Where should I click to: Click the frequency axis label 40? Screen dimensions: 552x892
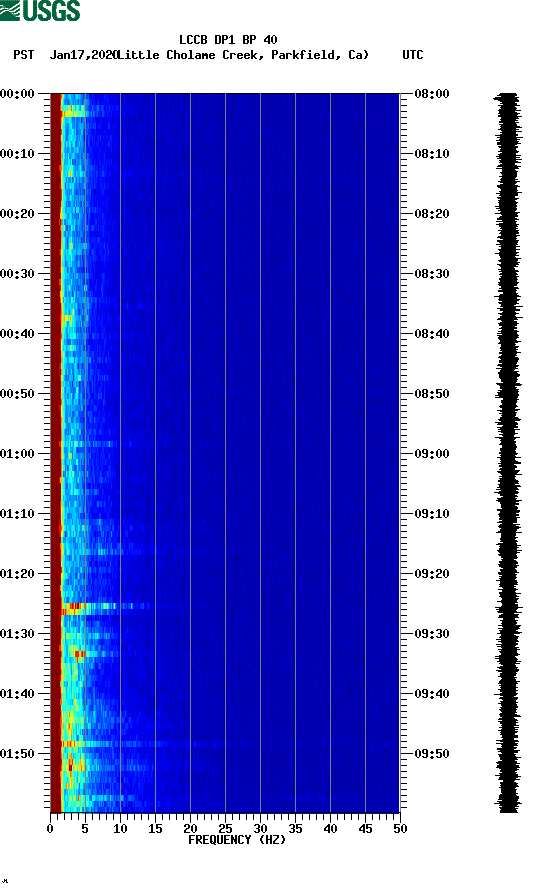(330, 829)
